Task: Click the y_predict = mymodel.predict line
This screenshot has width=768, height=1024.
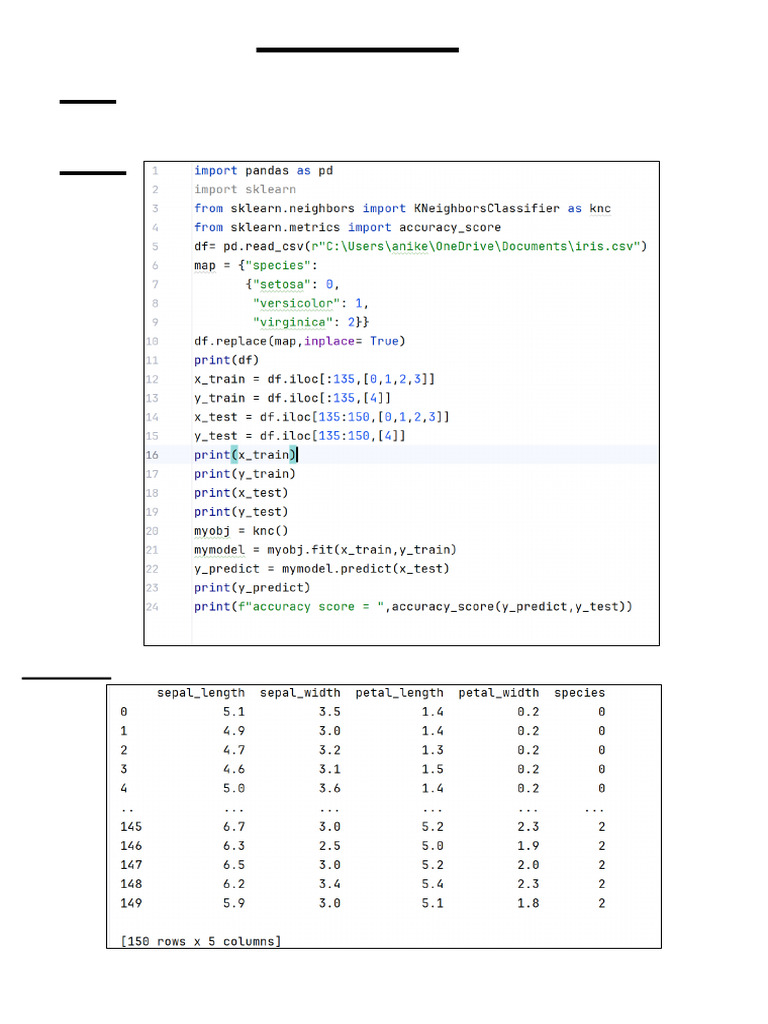Action: click(x=322, y=568)
